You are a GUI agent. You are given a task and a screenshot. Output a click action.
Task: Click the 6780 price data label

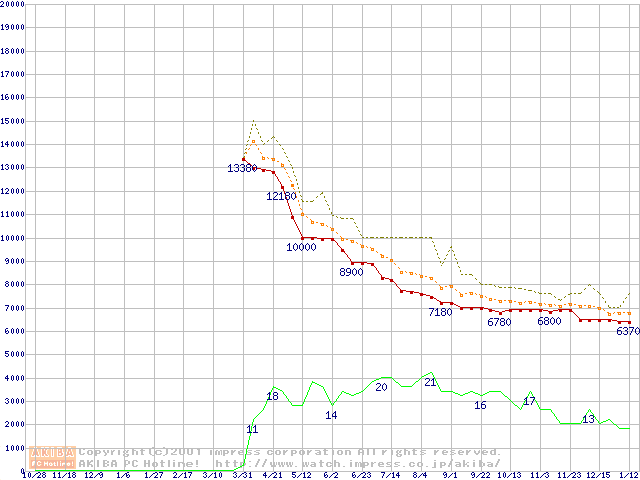pyautogui.click(x=499, y=322)
